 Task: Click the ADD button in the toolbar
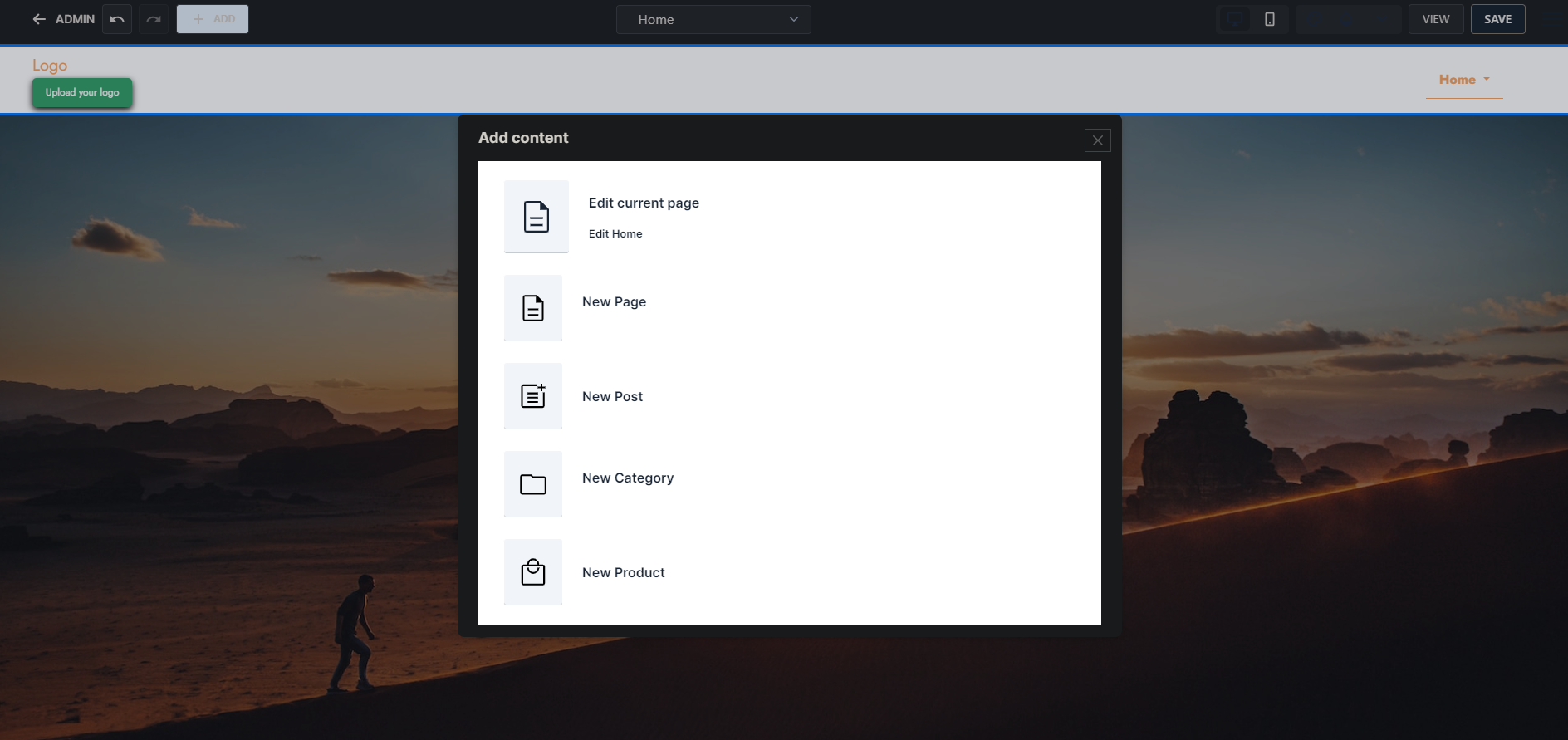click(x=213, y=19)
